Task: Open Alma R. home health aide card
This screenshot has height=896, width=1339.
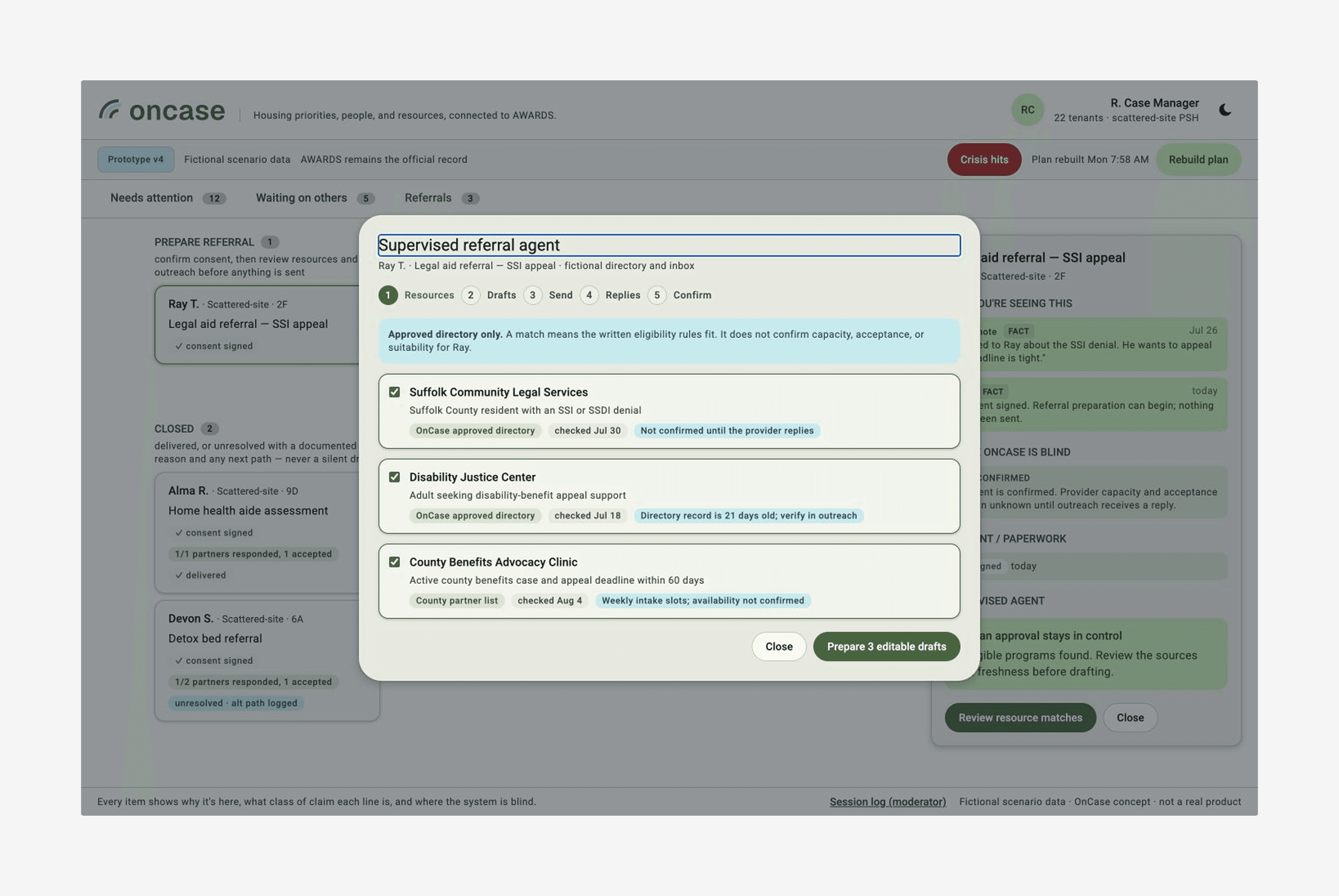Action: point(257,532)
